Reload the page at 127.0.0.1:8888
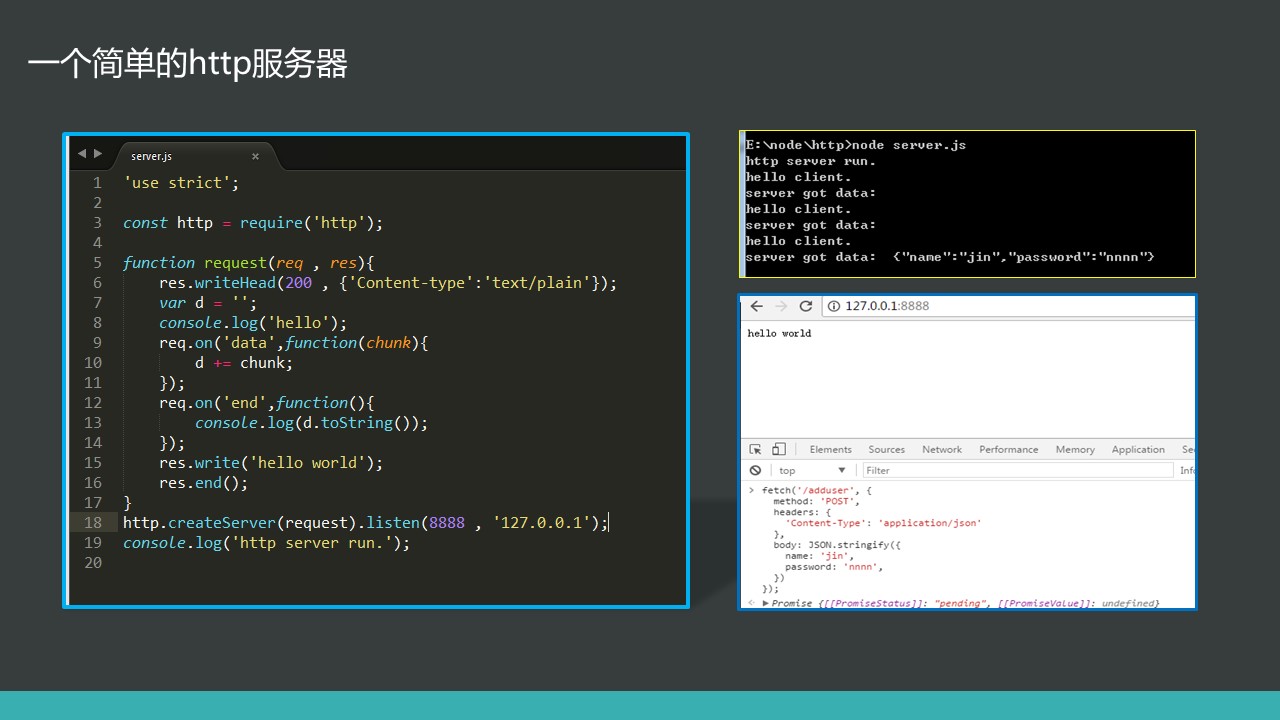The image size is (1280, 720). [805, 306]
